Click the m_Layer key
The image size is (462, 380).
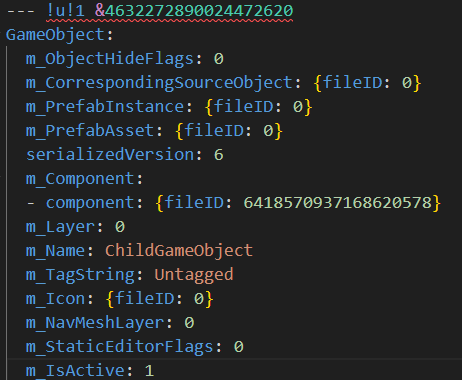point(60,227)
